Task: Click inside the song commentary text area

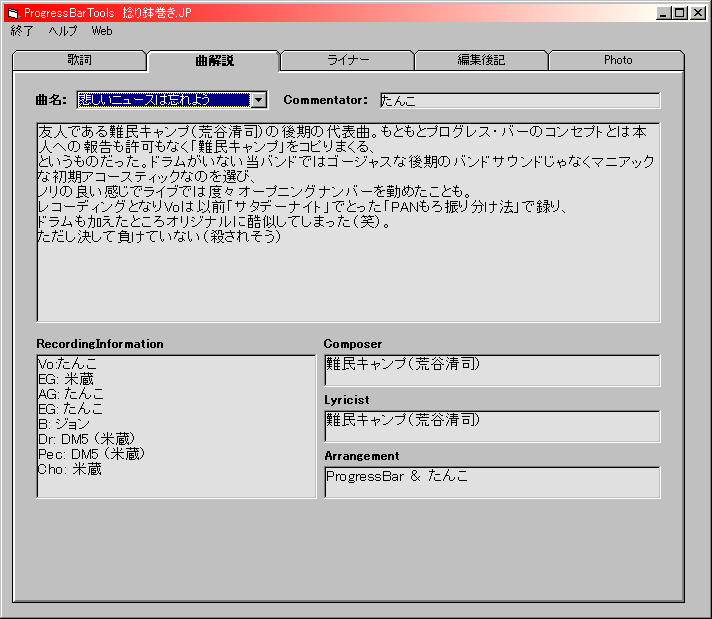Action: [348, 222]
